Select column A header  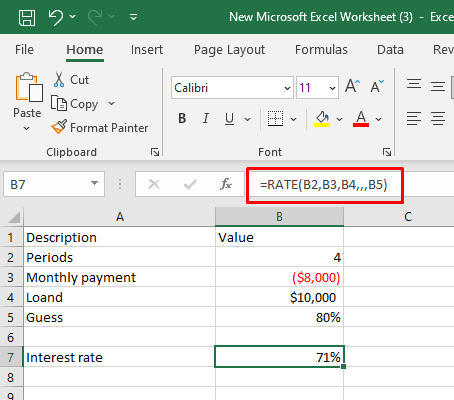click(120, 217)
